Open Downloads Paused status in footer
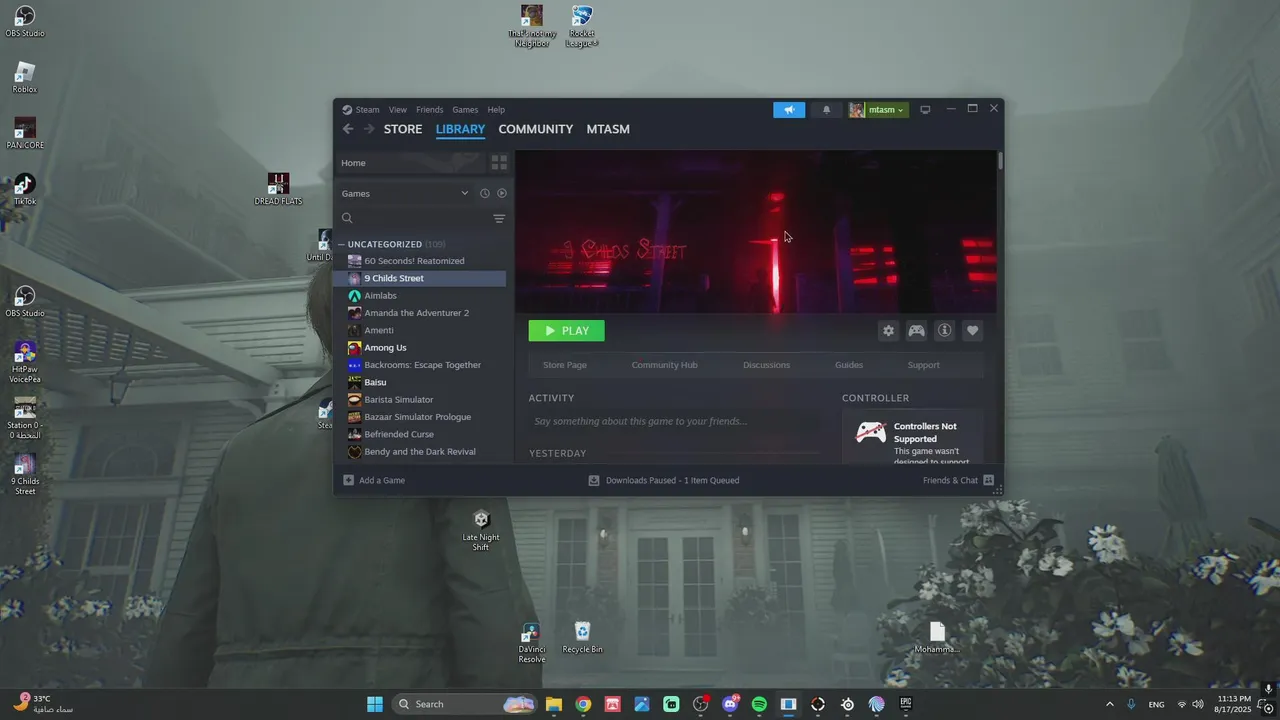Viewport: 1280px width, 720px height. coord(664,480)
